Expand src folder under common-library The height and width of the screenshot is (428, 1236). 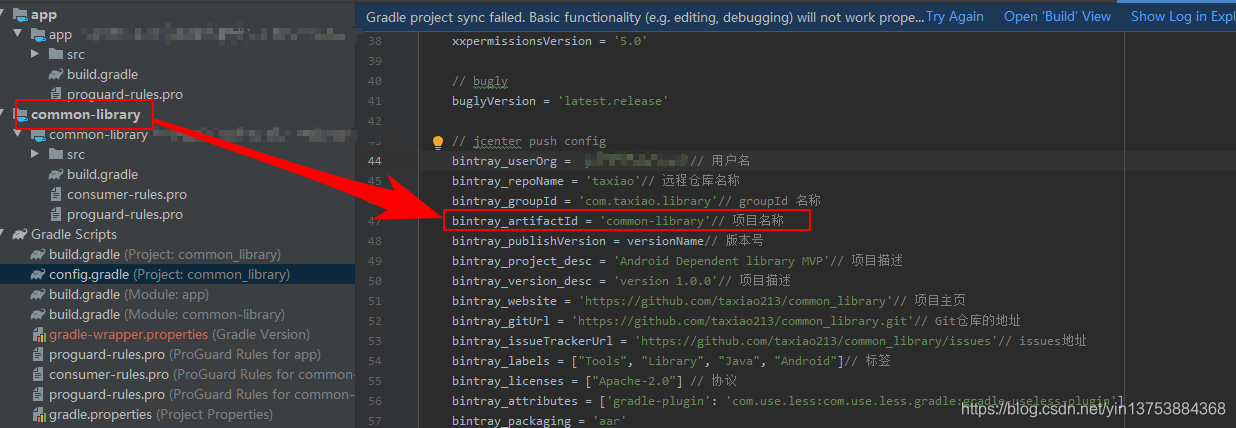tap(36, 154)
